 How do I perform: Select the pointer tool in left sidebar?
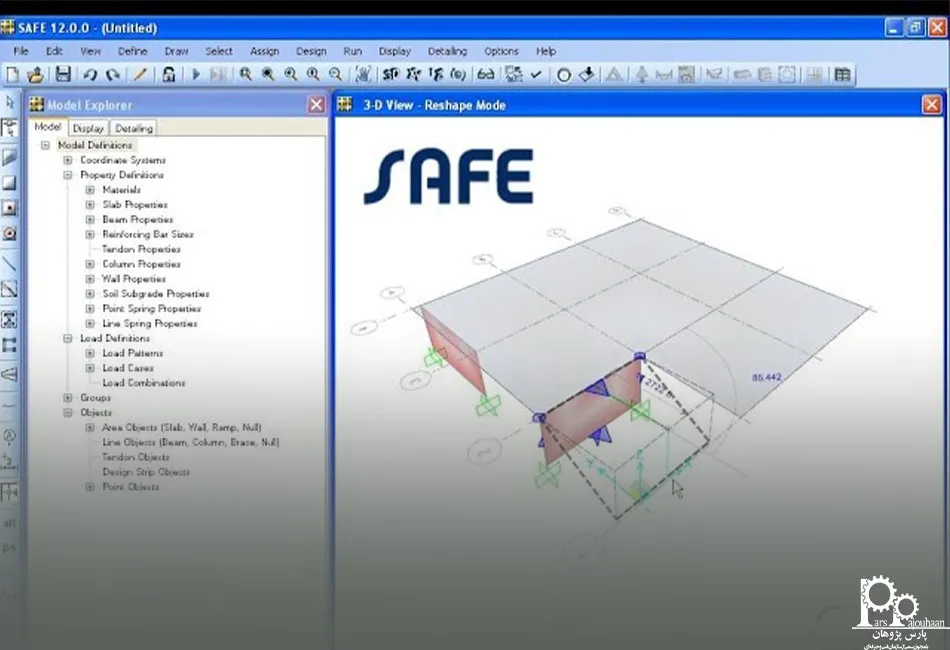click(x=10, y=102)
